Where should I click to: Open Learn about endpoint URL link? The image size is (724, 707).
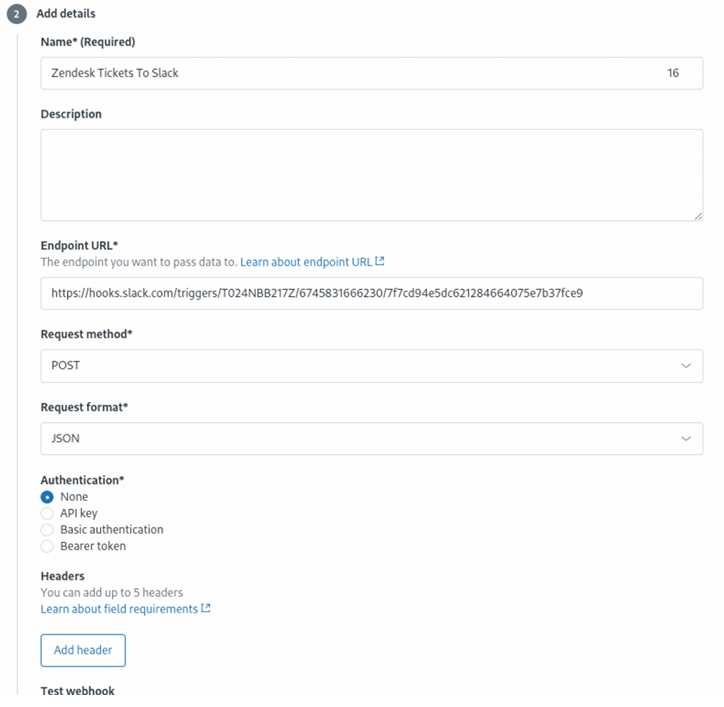point(306,262)
